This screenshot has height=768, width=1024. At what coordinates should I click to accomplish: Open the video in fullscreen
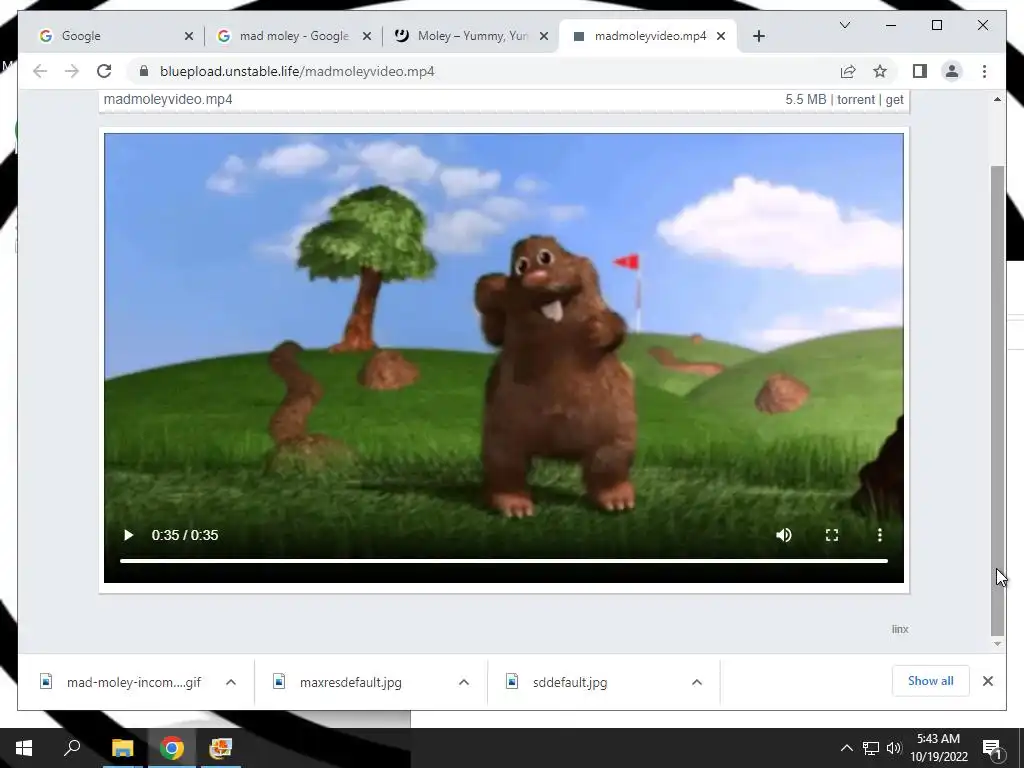(832, 535)
